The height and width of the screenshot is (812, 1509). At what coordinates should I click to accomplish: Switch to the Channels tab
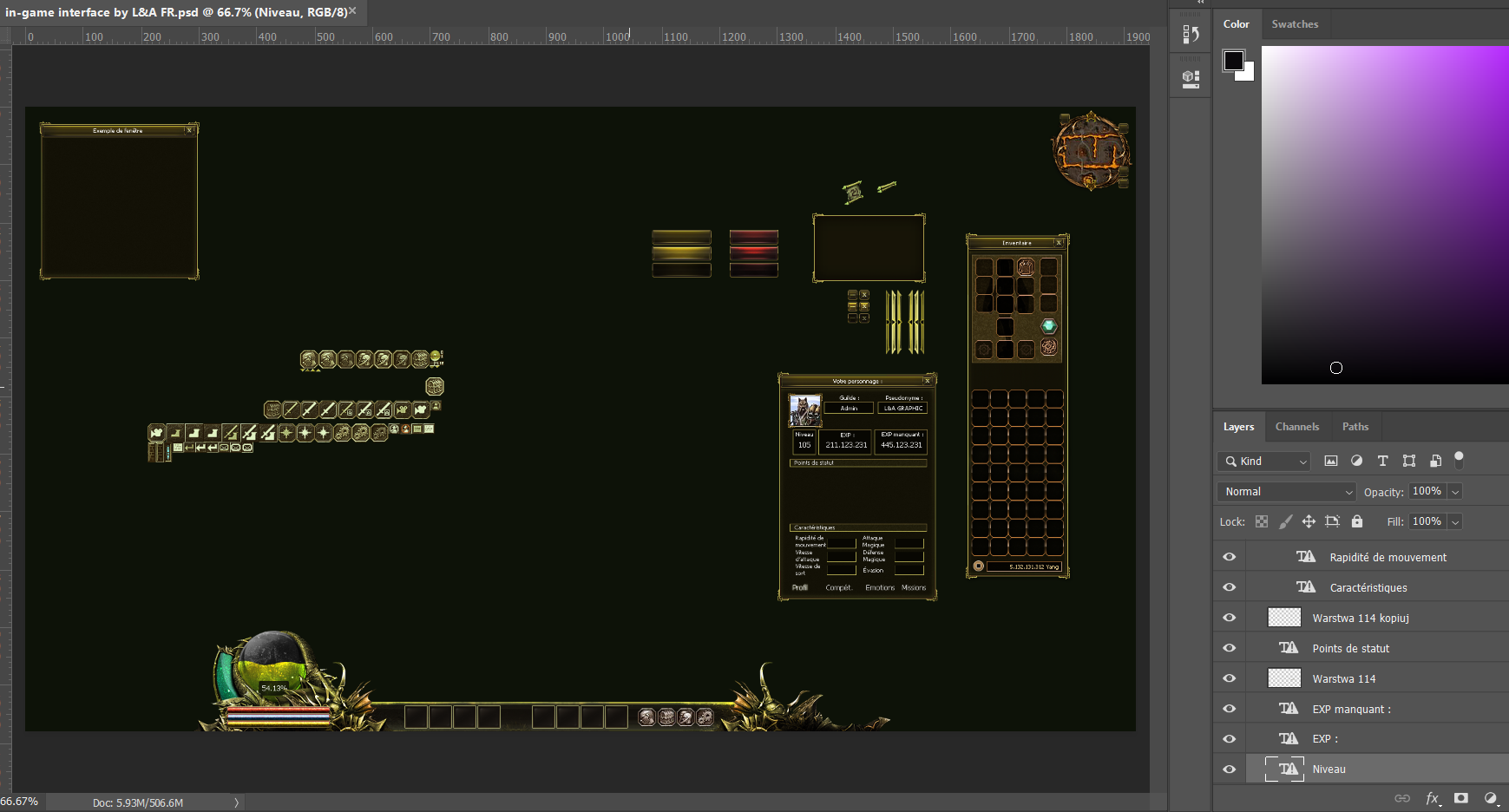(1296, 427)
